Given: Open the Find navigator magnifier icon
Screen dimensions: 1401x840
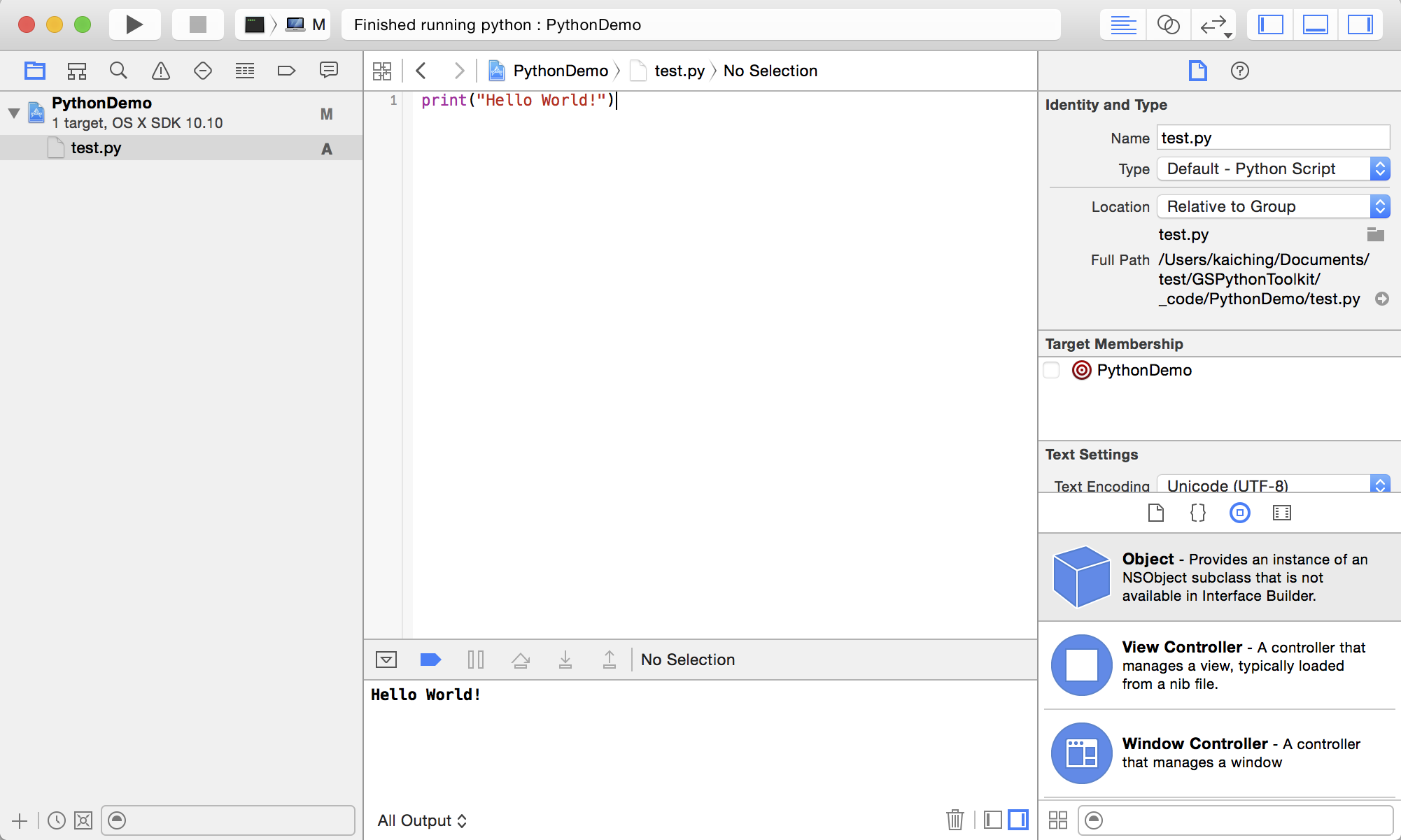Looking at the screenshot, I should click(x=118, y=71).
